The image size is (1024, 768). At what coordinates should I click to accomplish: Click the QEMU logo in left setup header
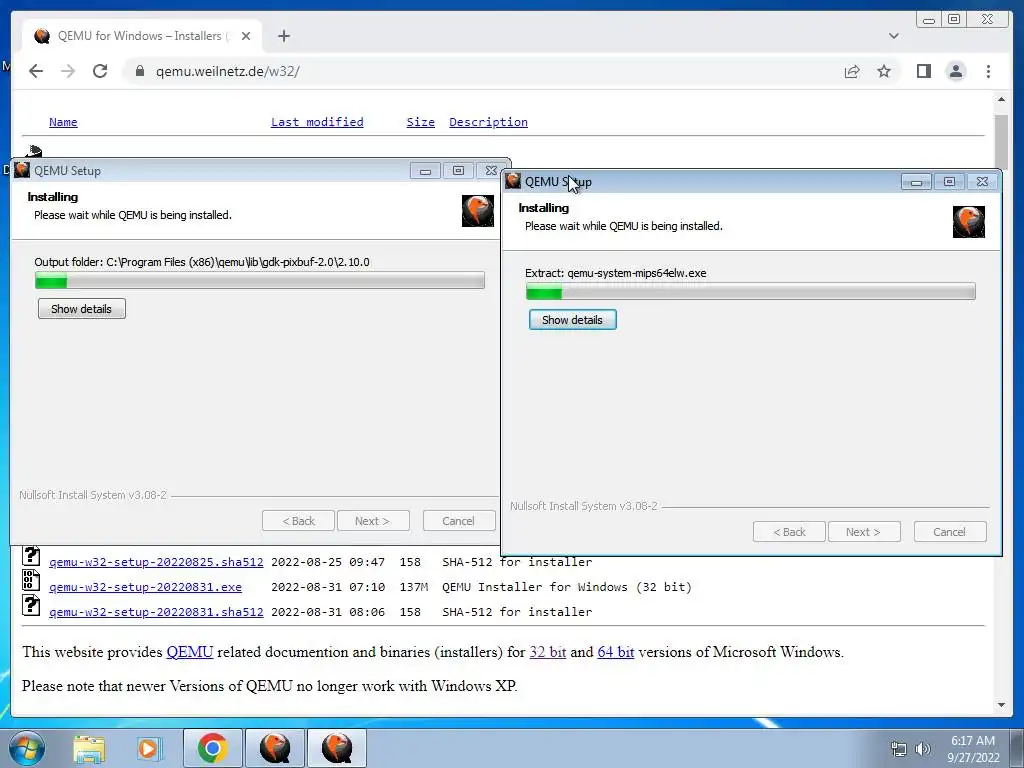478,211
